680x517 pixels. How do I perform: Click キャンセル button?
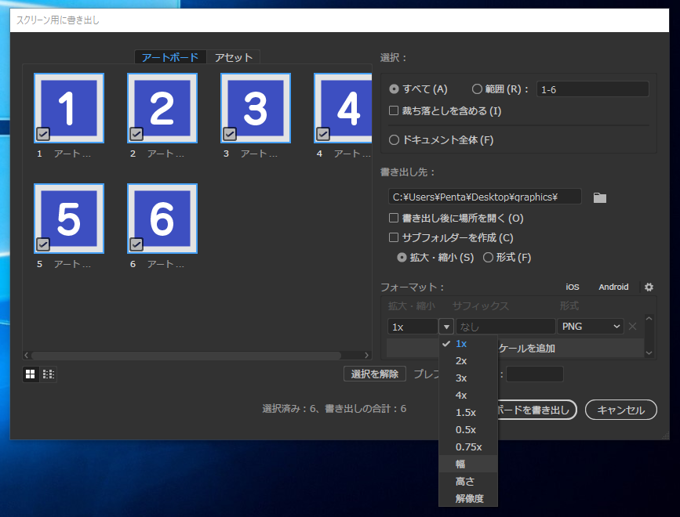point(621,410)
